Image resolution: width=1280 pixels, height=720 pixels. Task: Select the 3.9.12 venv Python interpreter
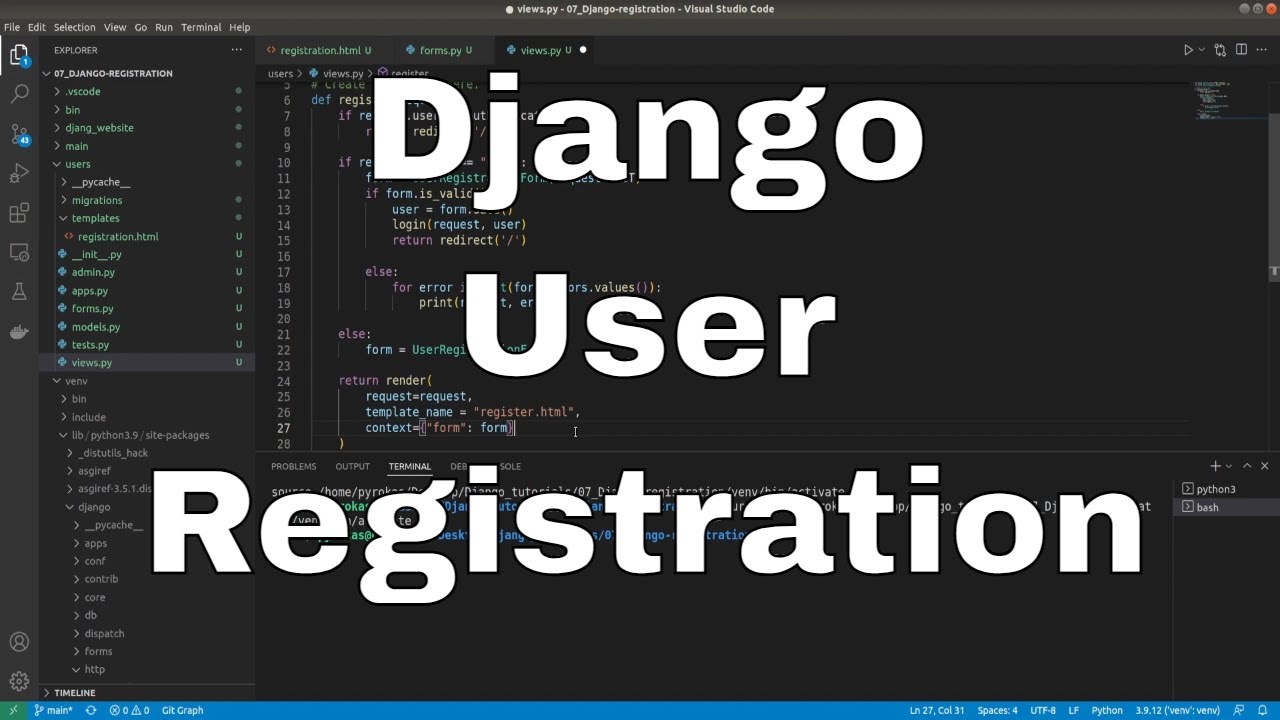pyautogui.click(x=1177, y=710)
